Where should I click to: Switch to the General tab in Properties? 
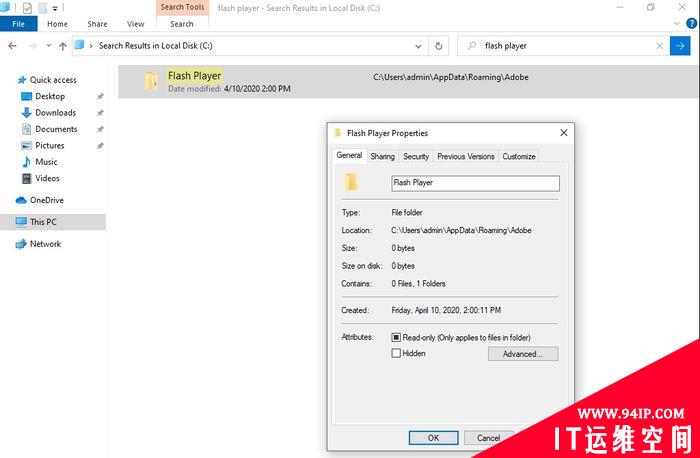pyautogui.click(x=349, y=155)
